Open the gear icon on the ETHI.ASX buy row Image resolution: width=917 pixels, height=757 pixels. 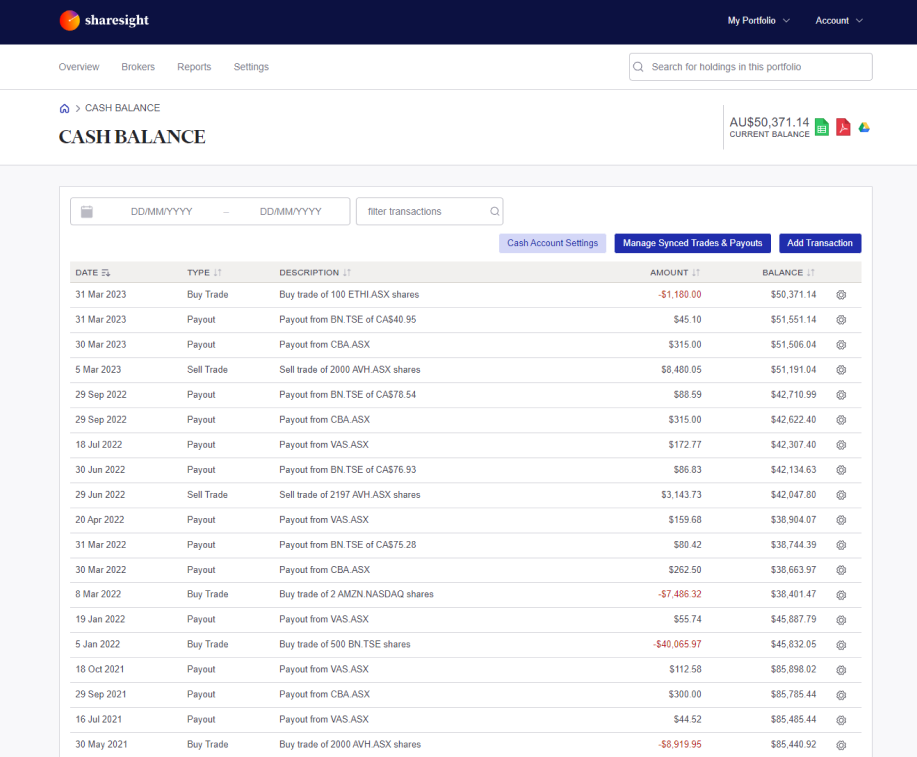point(841,294)
